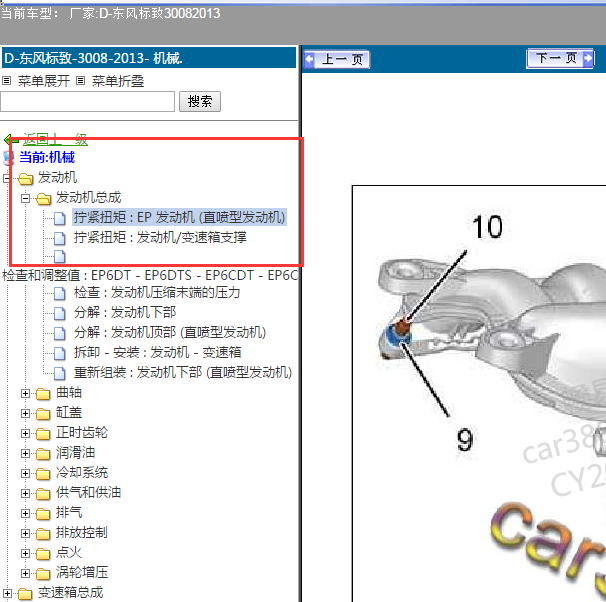
Task: Click the 搜索 search button
Action: 200,102
